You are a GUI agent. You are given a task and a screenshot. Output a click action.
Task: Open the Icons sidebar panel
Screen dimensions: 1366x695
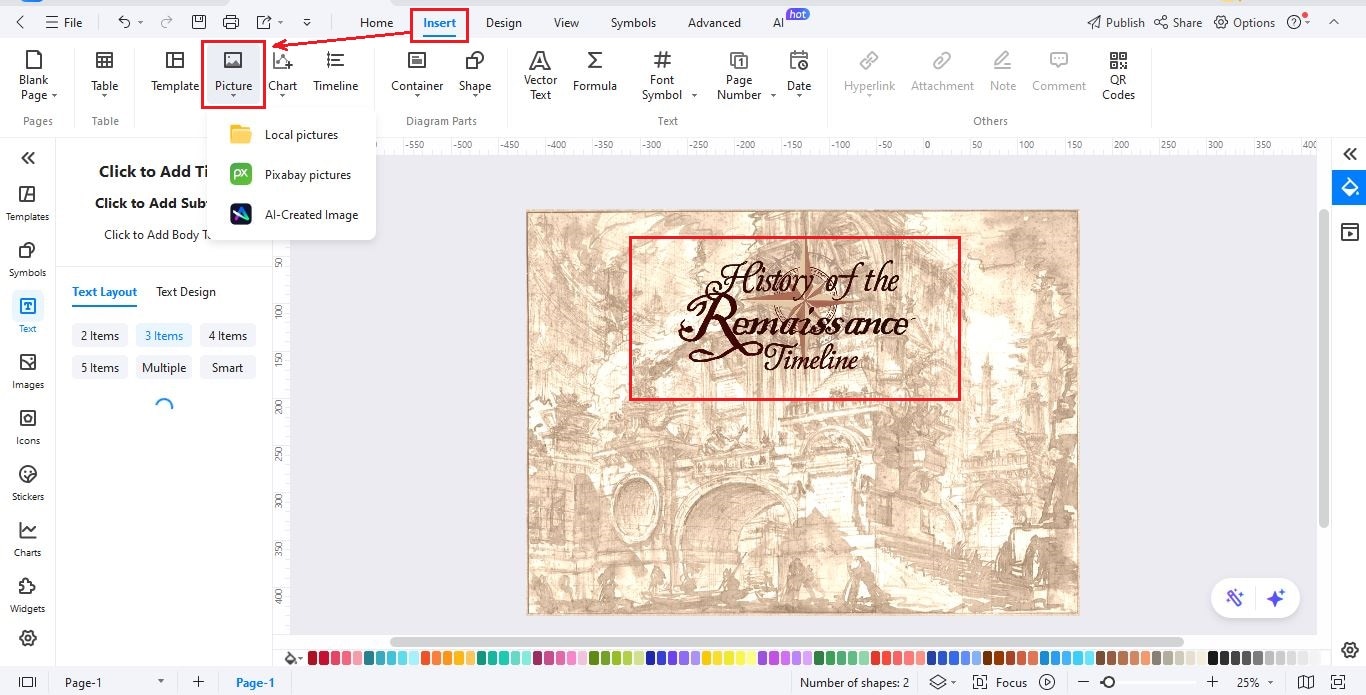coord(27,426)
